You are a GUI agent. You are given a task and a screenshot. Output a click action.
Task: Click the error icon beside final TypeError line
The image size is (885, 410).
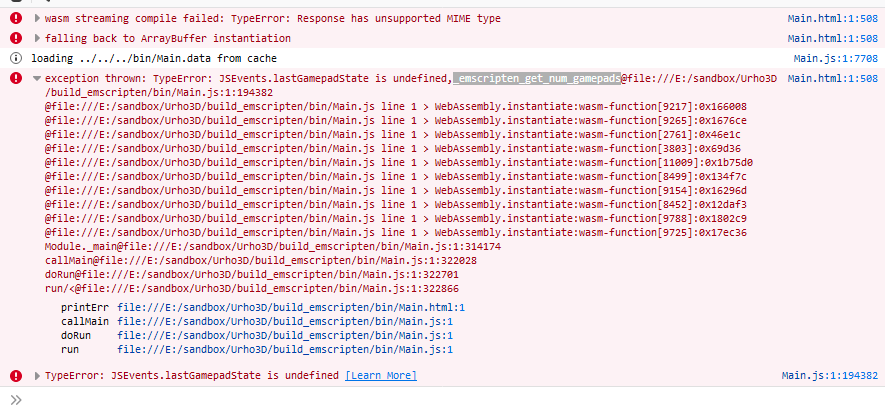coord(16,376)
